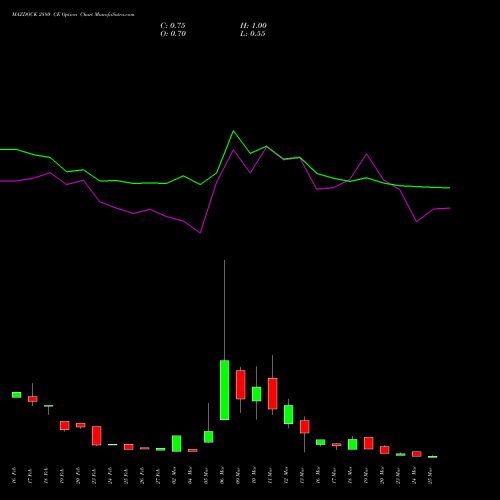Select the red 19 Mar candlestick
Image resolution: width=500 pixels, height=500 pixels.
tap(369, 443)
